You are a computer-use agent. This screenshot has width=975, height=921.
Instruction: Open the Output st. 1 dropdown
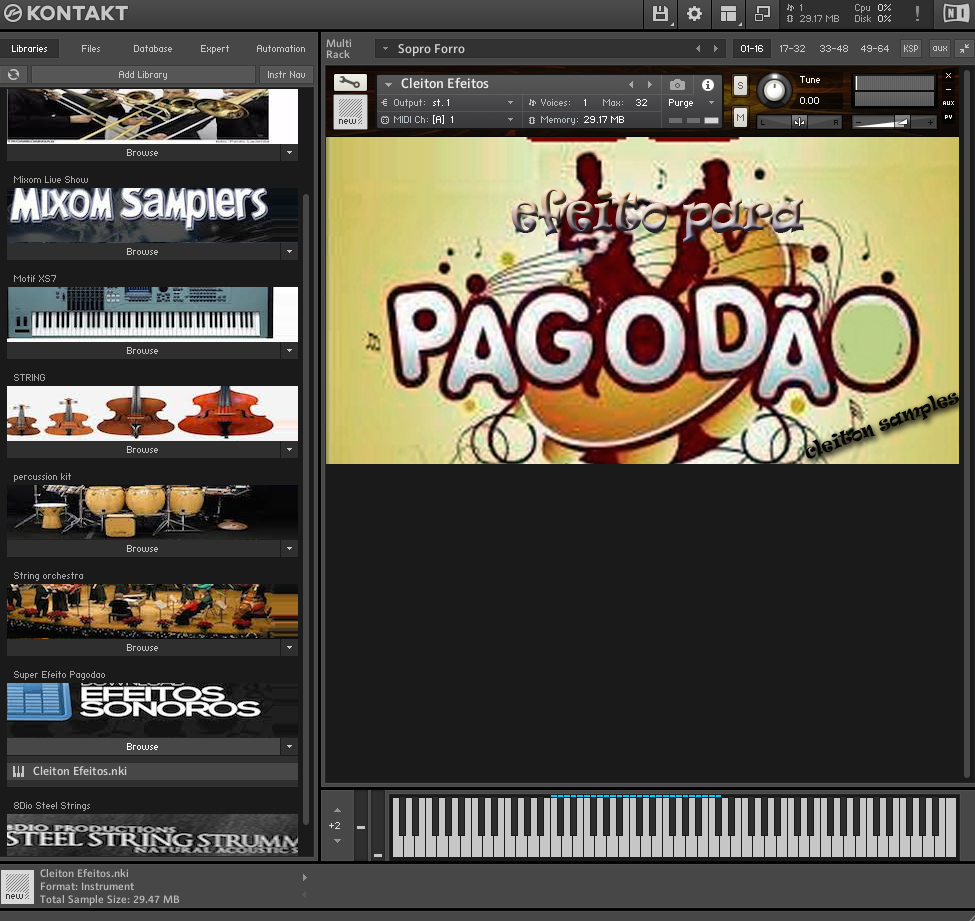(x=511, y=103)
